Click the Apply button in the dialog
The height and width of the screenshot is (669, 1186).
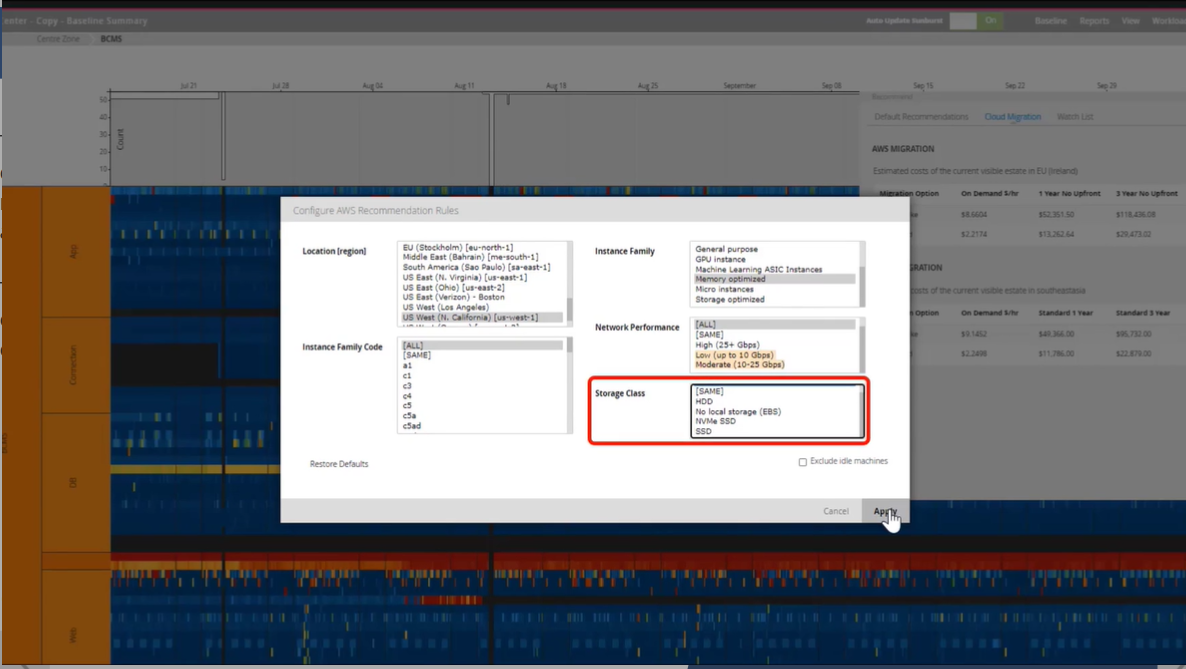[x=885, y=511]
